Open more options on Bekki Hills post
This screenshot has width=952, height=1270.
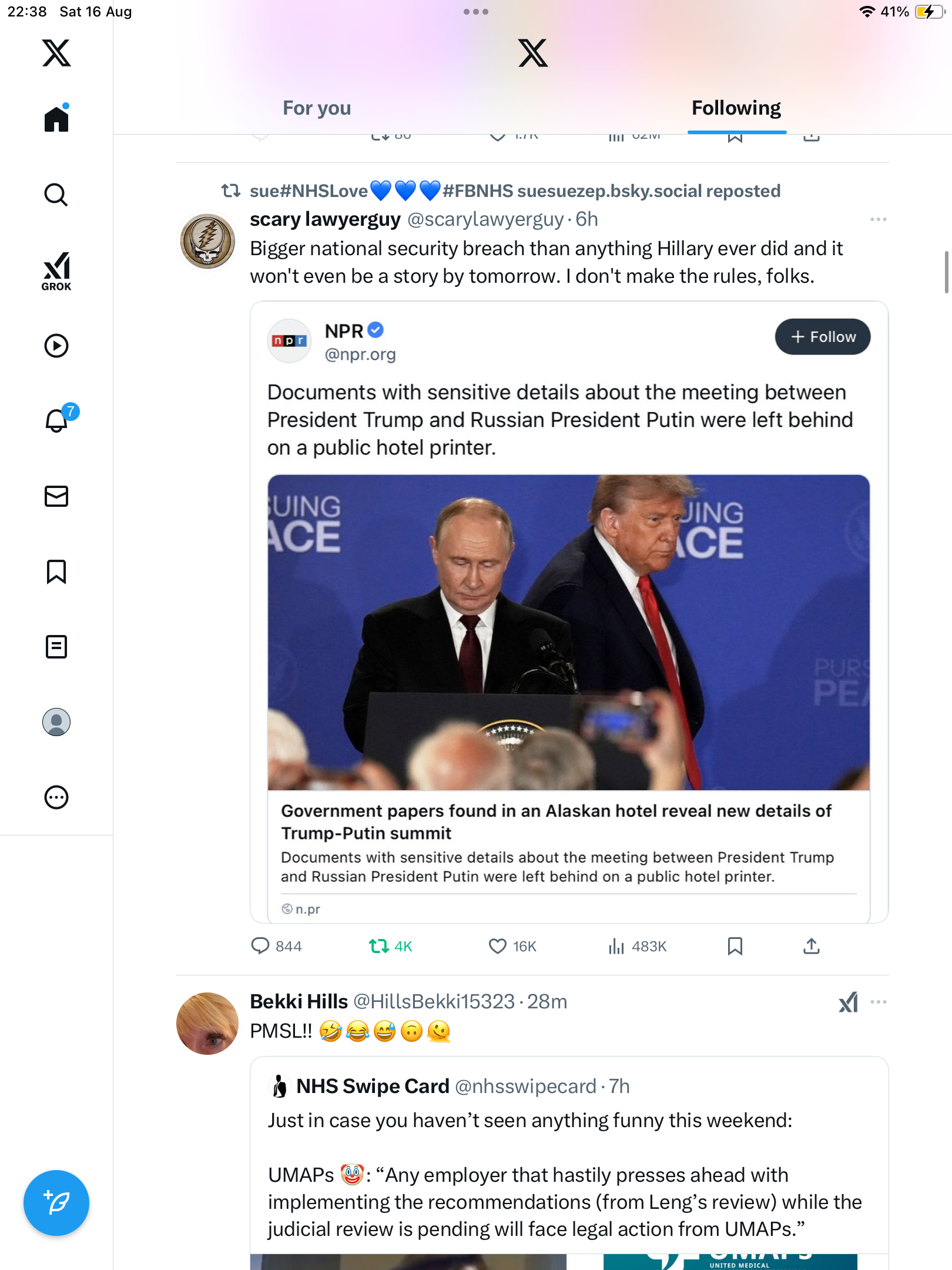pos(878,1002)
